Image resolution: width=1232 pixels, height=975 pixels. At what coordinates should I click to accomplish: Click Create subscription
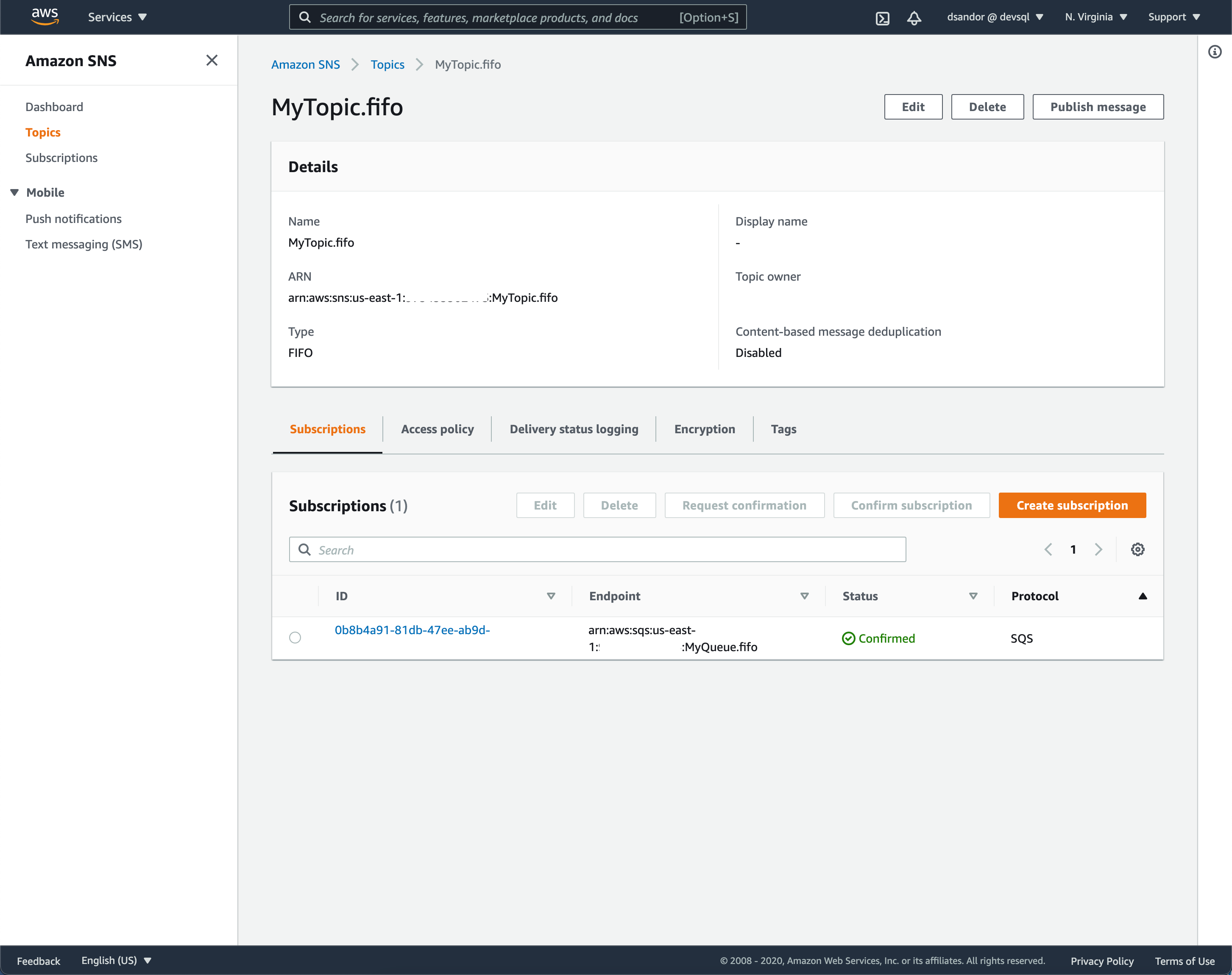1072,504
